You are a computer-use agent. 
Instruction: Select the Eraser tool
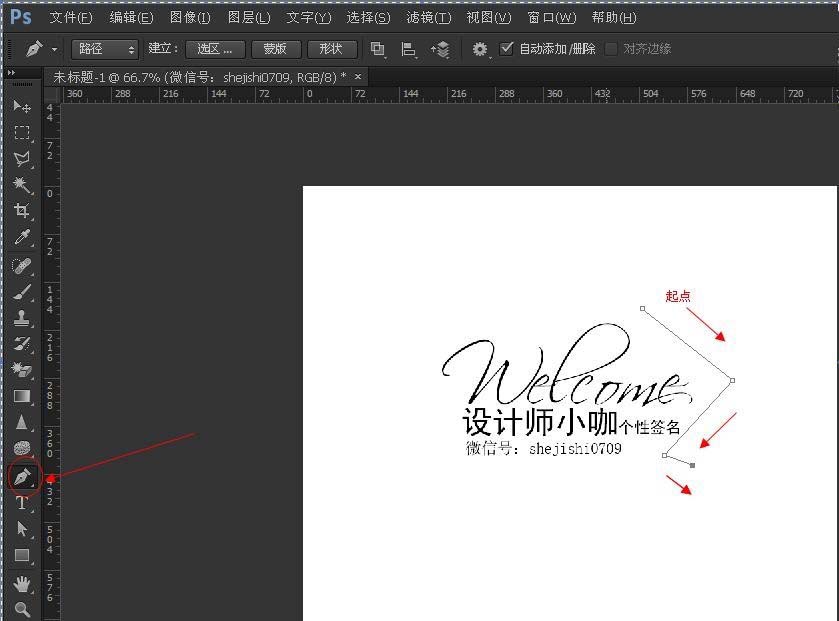pyautogui.click(x=21, y=370)
